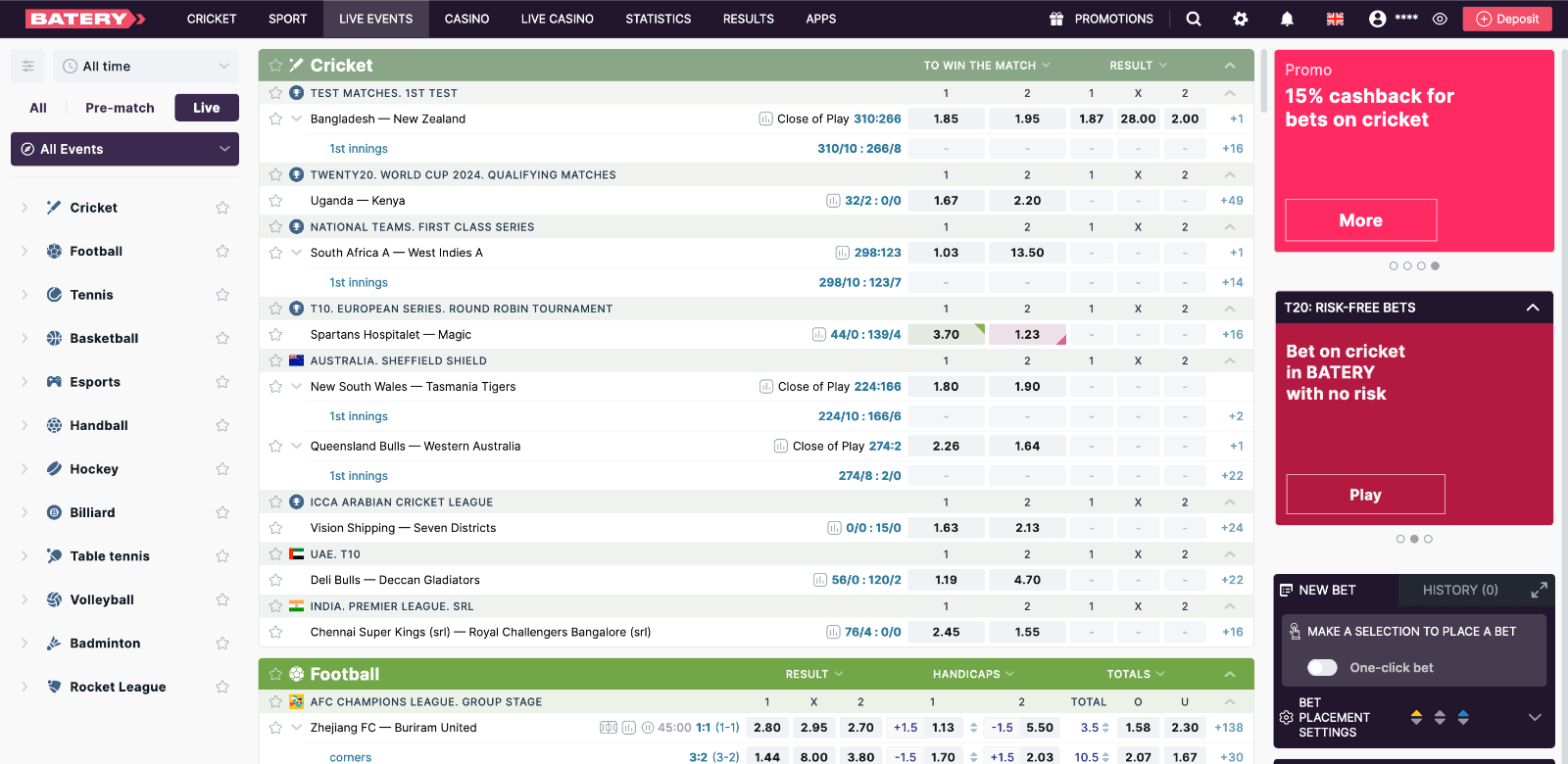Click Play on risk-free bets banner

click(x=1365, y=495)
